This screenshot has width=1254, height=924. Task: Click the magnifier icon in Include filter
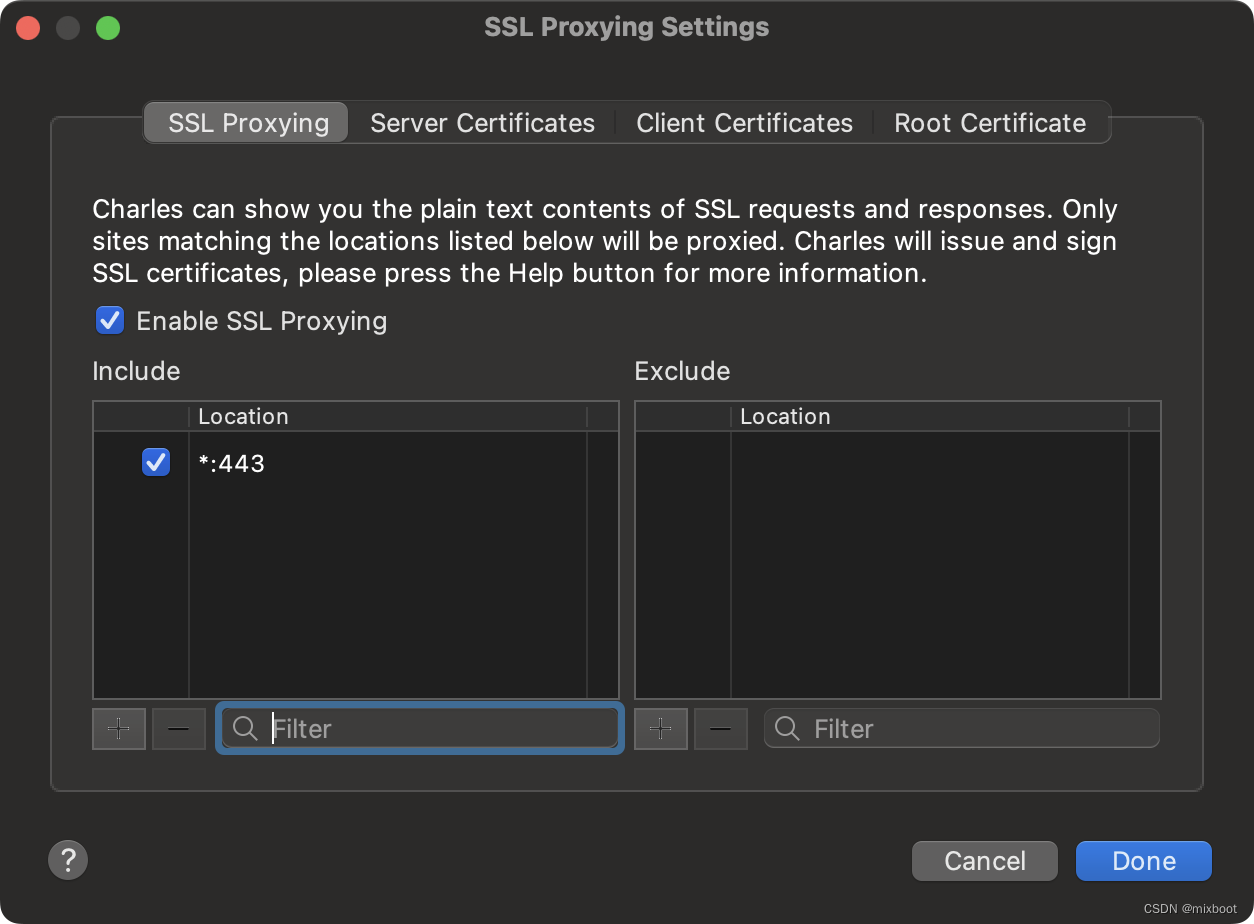245,728
